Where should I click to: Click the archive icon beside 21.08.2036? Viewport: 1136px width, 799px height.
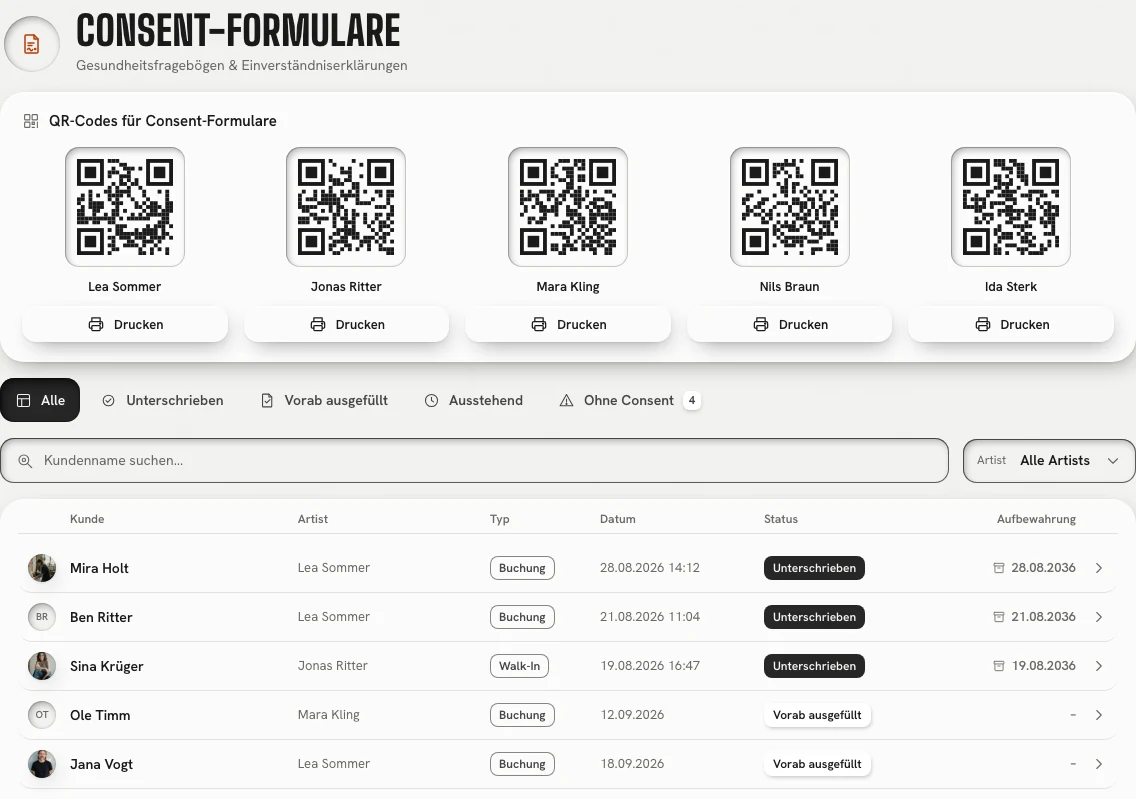tap(999, 617)
